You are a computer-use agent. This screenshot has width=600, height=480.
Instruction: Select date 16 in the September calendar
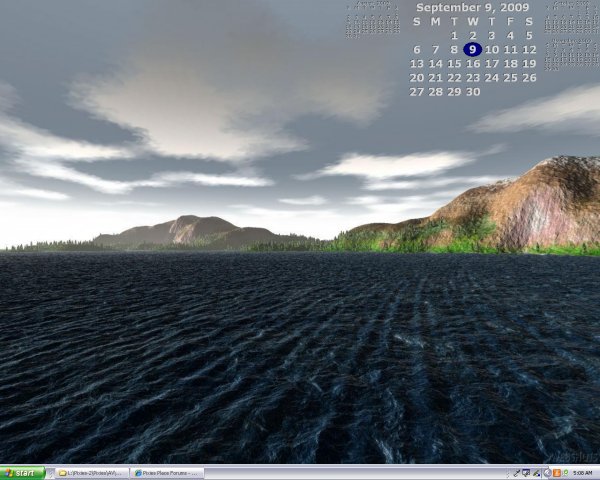click(x=473, y=63)
